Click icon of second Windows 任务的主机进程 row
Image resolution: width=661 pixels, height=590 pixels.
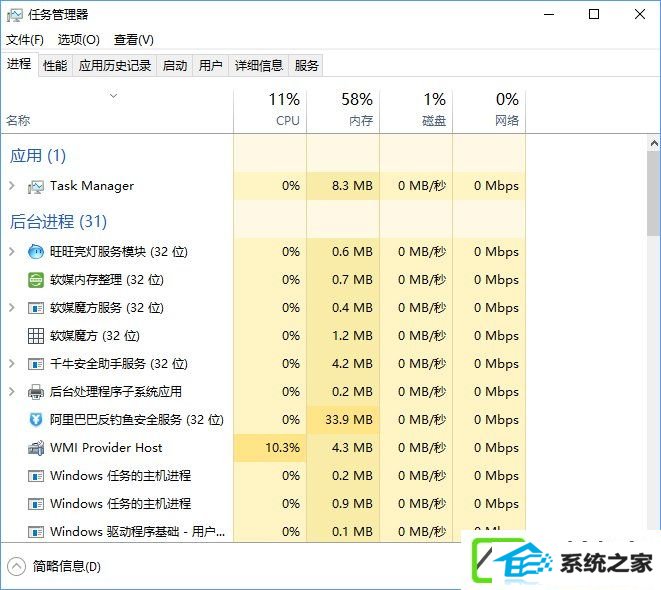pyautogui.click(x=35, y=504)
